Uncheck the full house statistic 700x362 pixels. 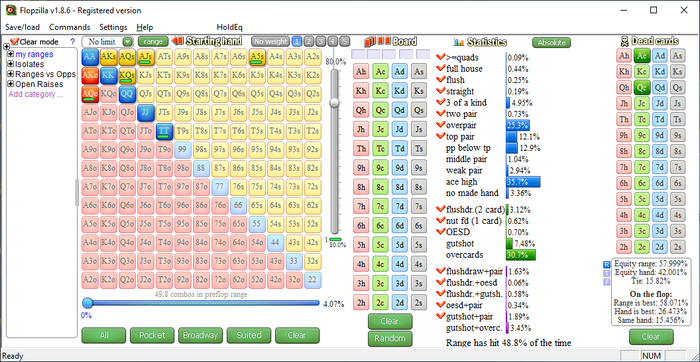tap(441, 68)
